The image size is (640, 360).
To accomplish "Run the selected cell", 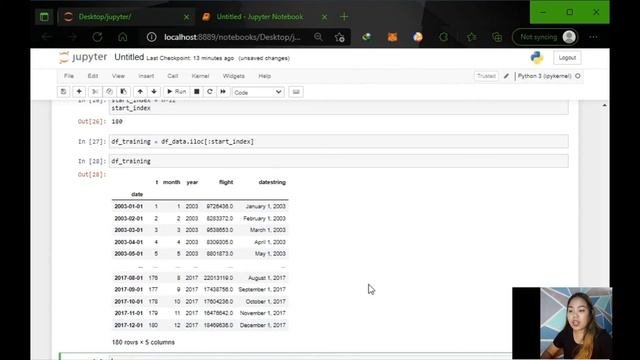I will click(x=176, y=92).
